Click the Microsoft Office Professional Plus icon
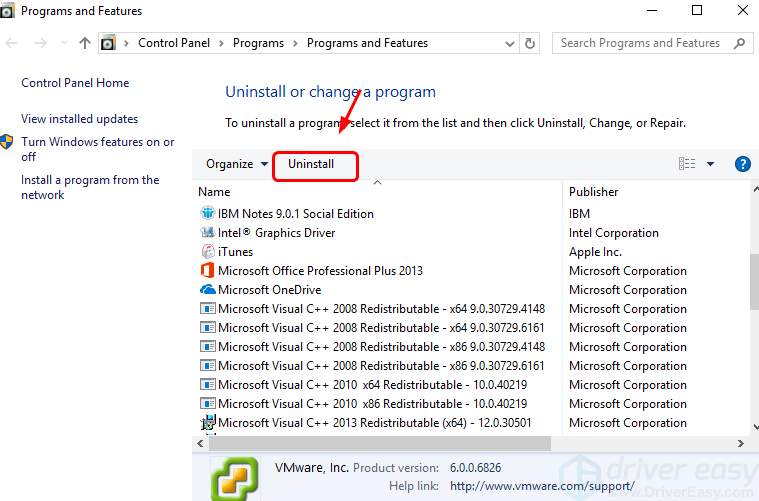759x501 pixels. [x=208, y=270]
